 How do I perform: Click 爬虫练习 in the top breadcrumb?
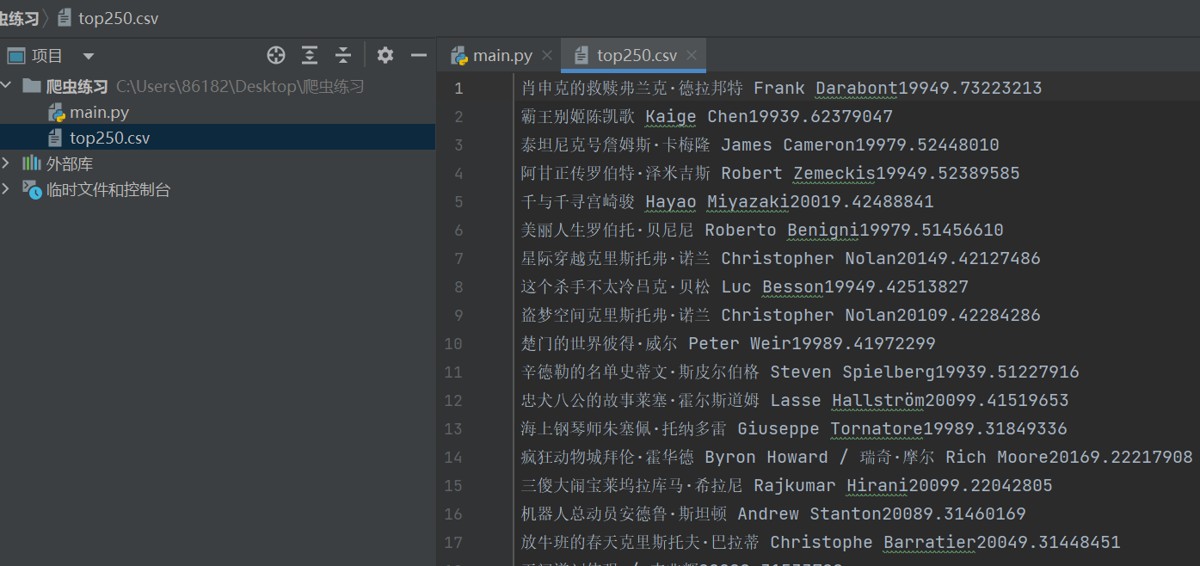pyautogui.click(x=18, y=18)
